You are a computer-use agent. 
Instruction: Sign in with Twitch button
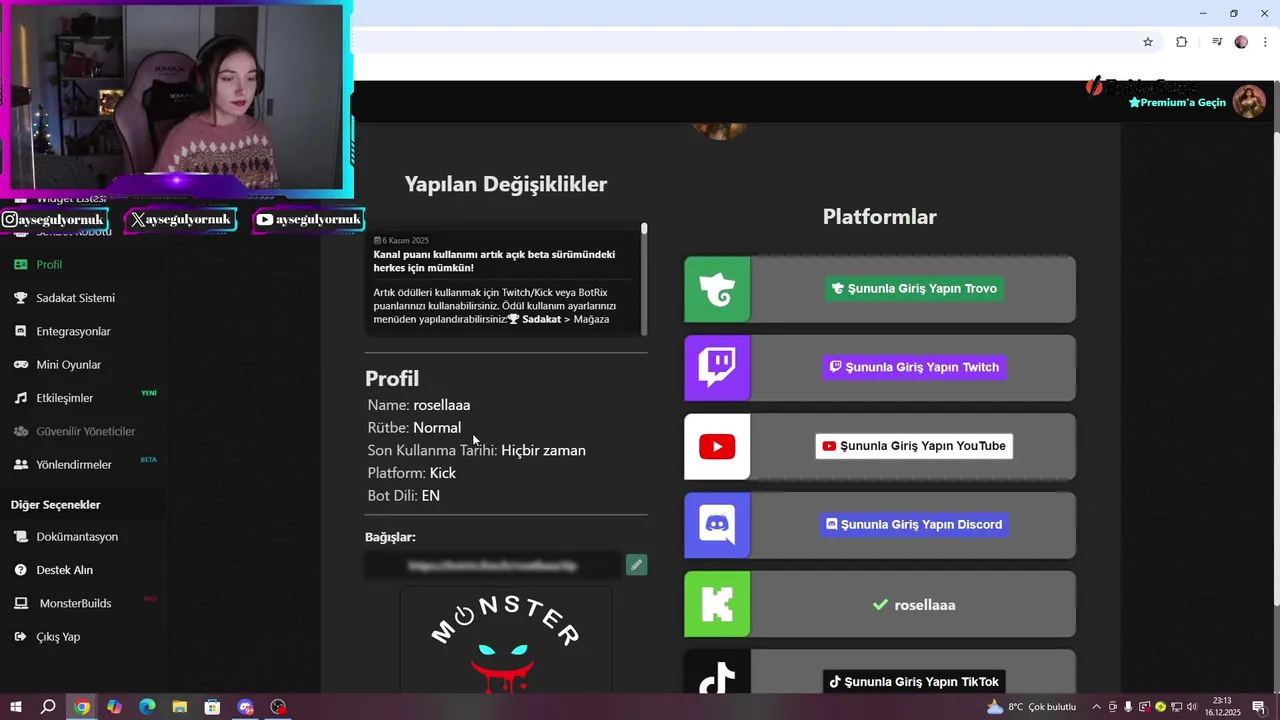click(914, 367)
